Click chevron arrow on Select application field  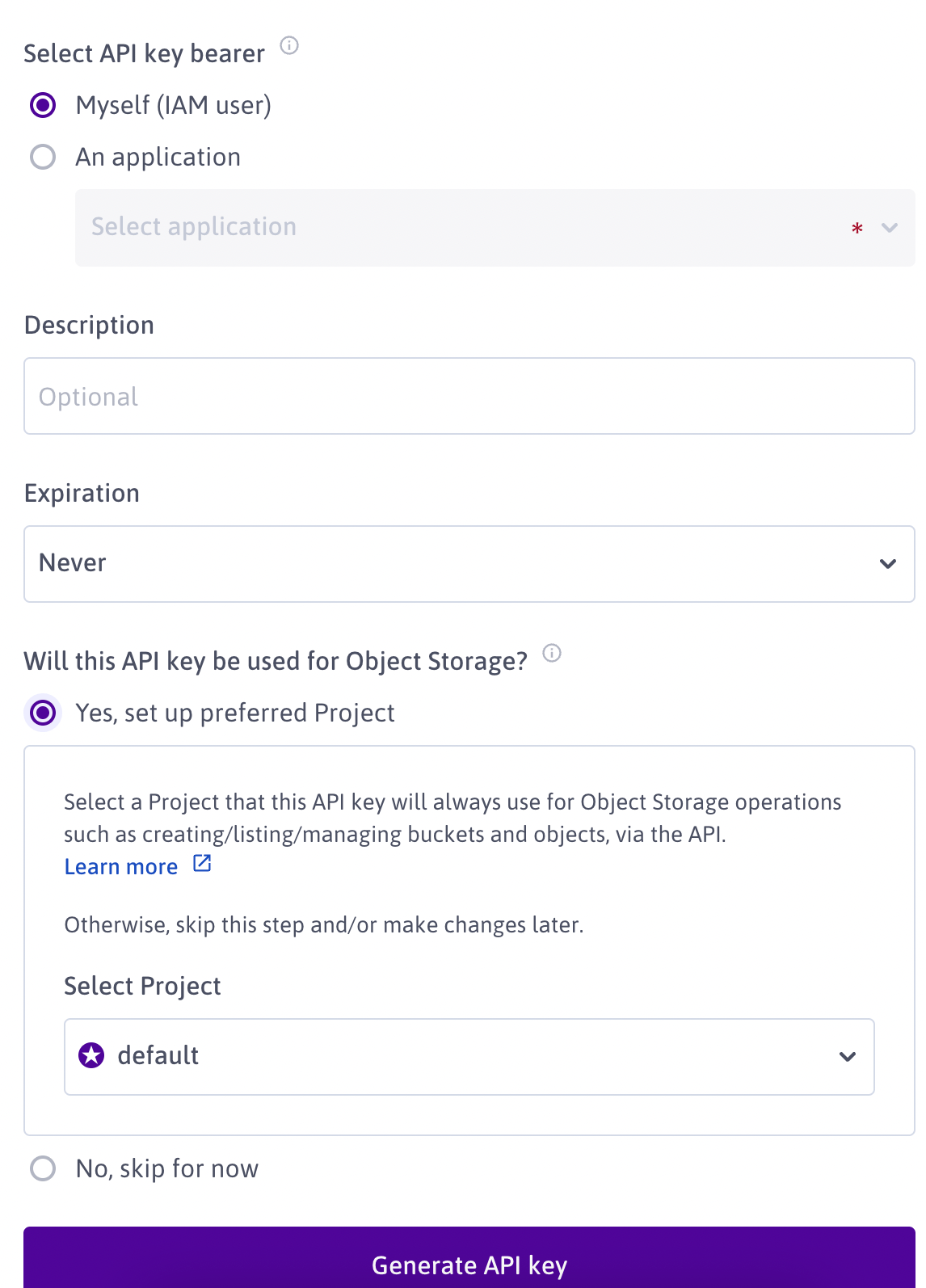(x=890, y=228)
